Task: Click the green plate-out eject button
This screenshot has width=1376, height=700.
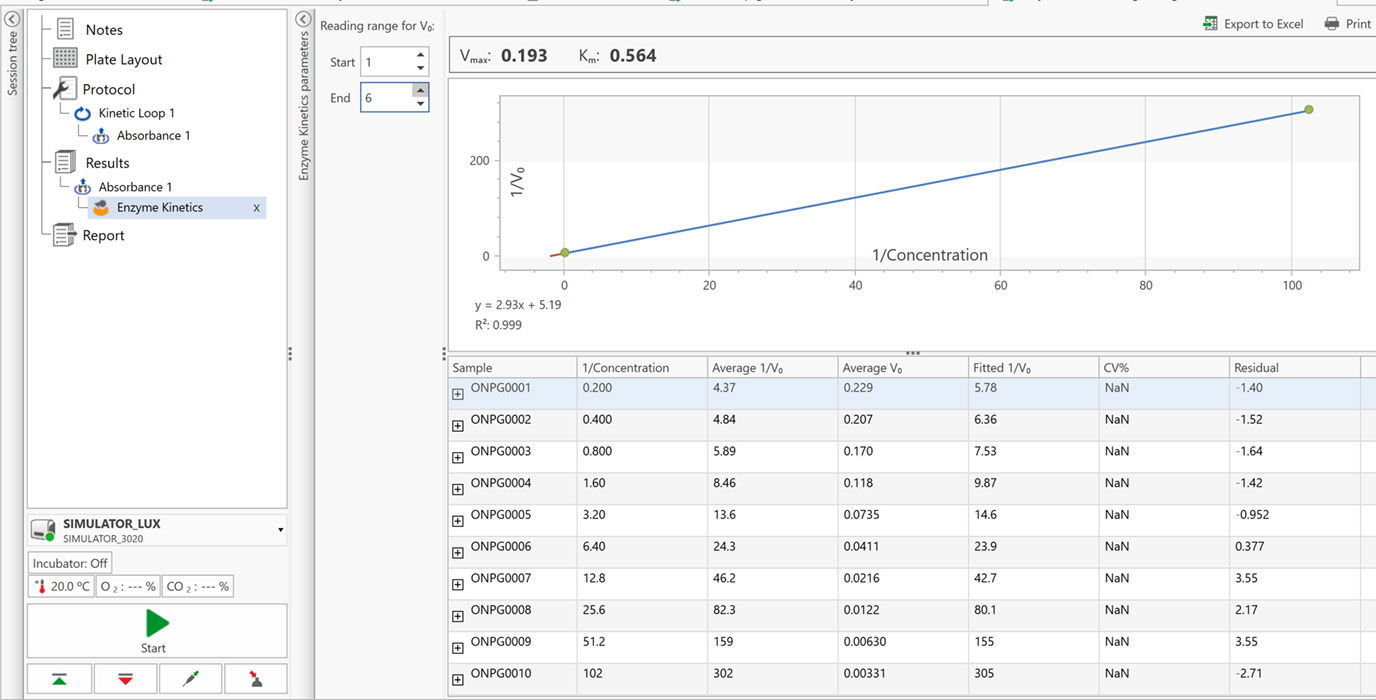Action: coord(59,679)
